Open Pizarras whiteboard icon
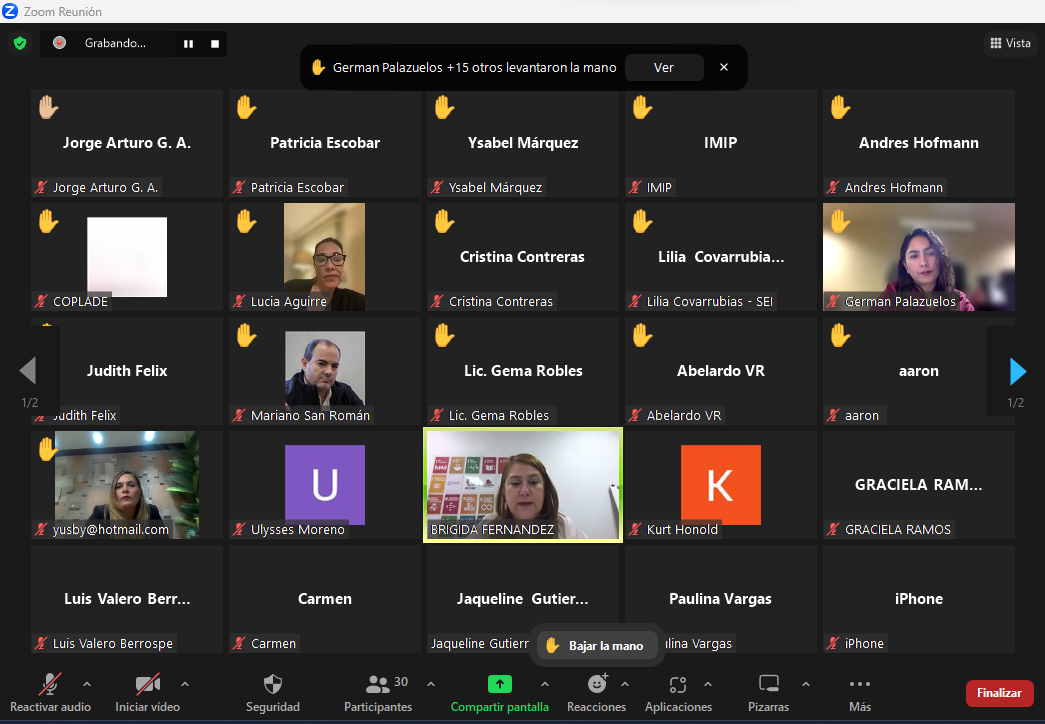Viewport: 1045px width, 724px height. pyautogui.click(x=768, y=685)
